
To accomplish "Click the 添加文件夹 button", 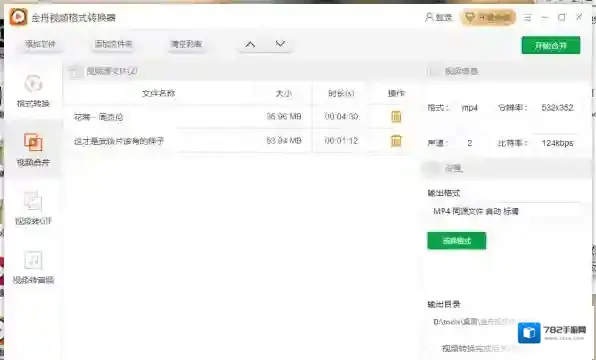I will pyautogui.click(x=113, y=44).
